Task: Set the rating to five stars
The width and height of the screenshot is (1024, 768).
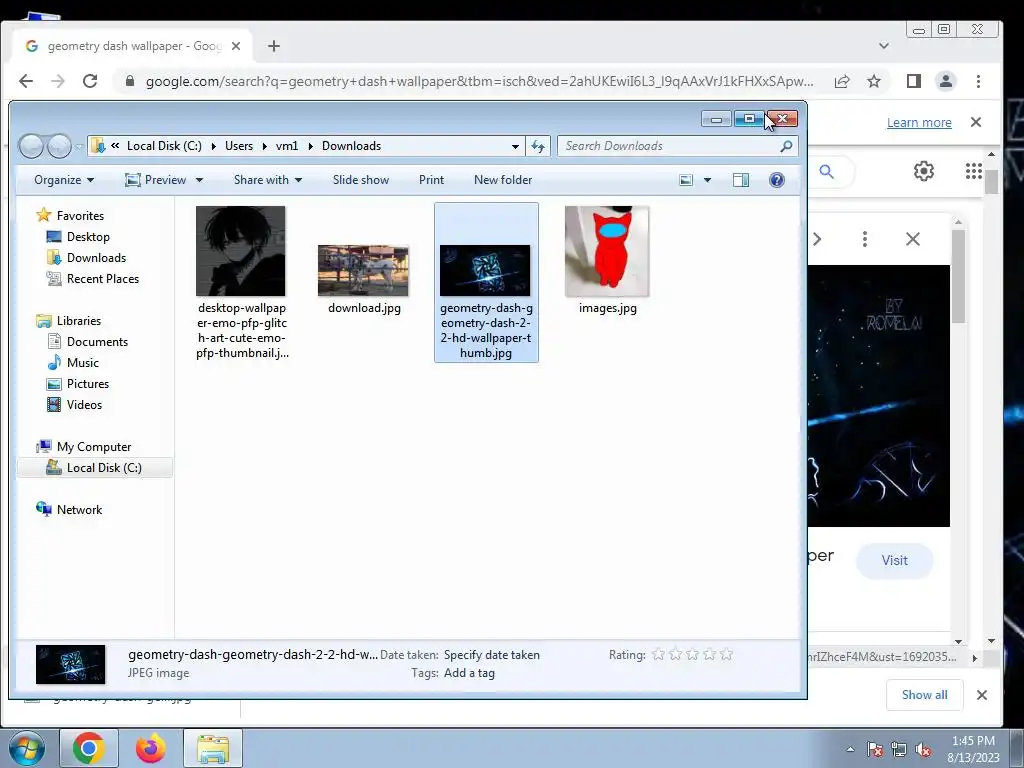Action: click(x=726, y=654)
